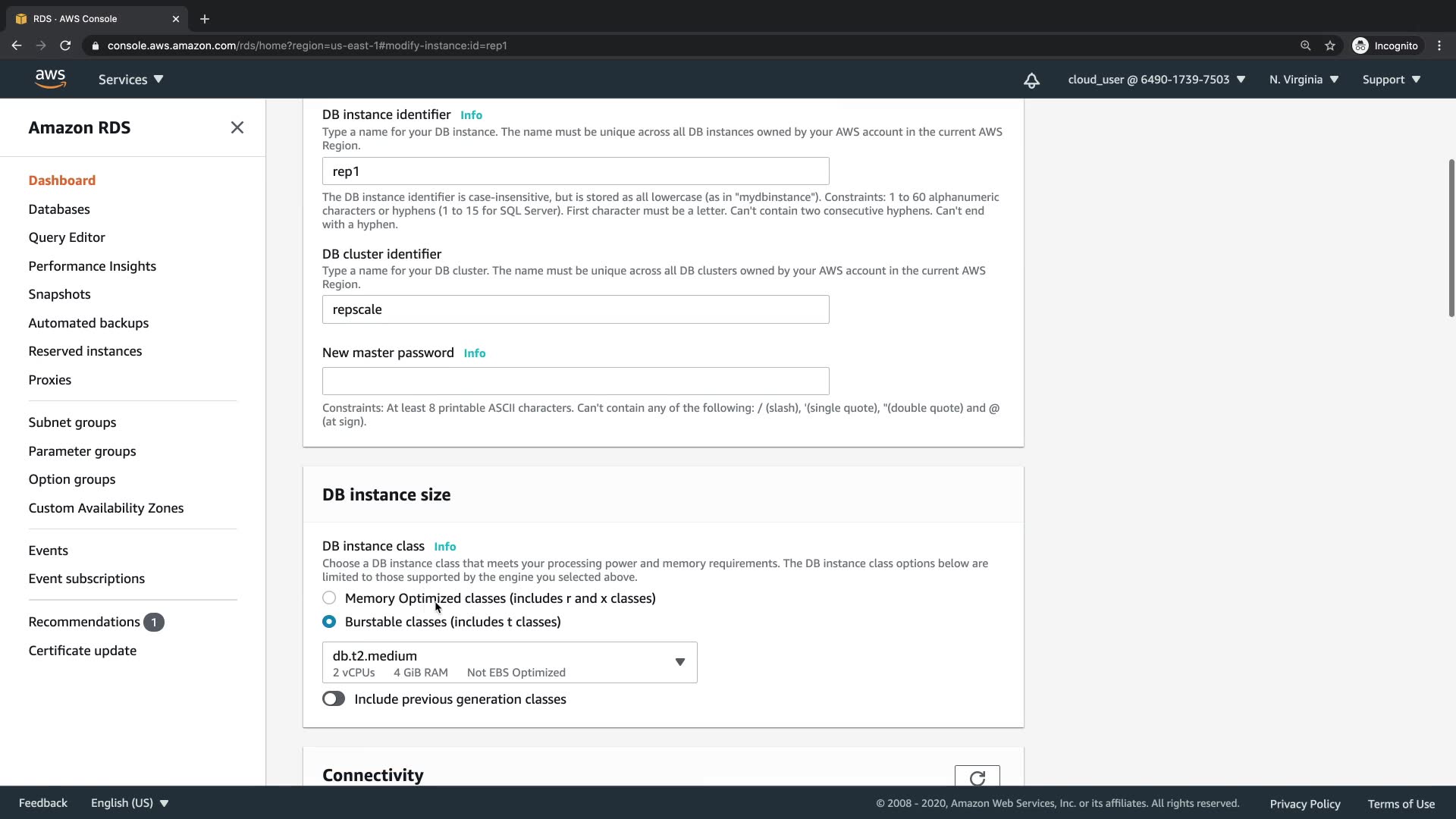Click the Connectivity refresh icon

coord(977,777)
